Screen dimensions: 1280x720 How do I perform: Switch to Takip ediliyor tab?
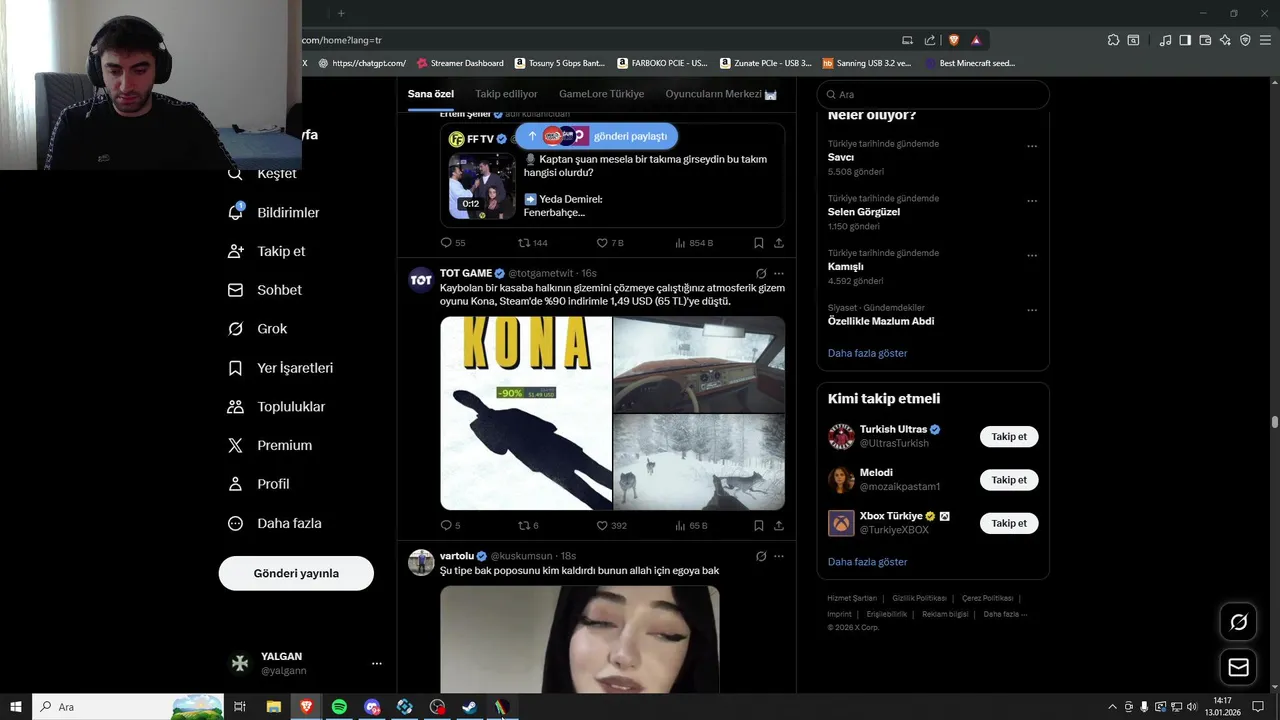506,94
